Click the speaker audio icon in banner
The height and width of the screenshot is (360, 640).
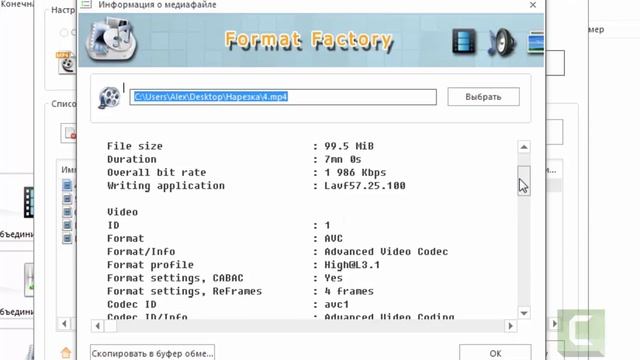tap(502, 42)
